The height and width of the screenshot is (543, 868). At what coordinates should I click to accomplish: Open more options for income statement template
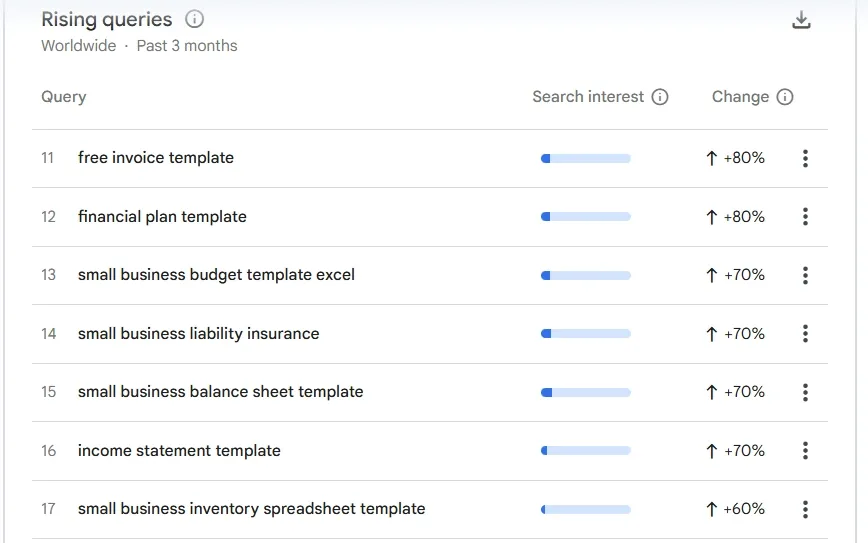click(805, 451)
